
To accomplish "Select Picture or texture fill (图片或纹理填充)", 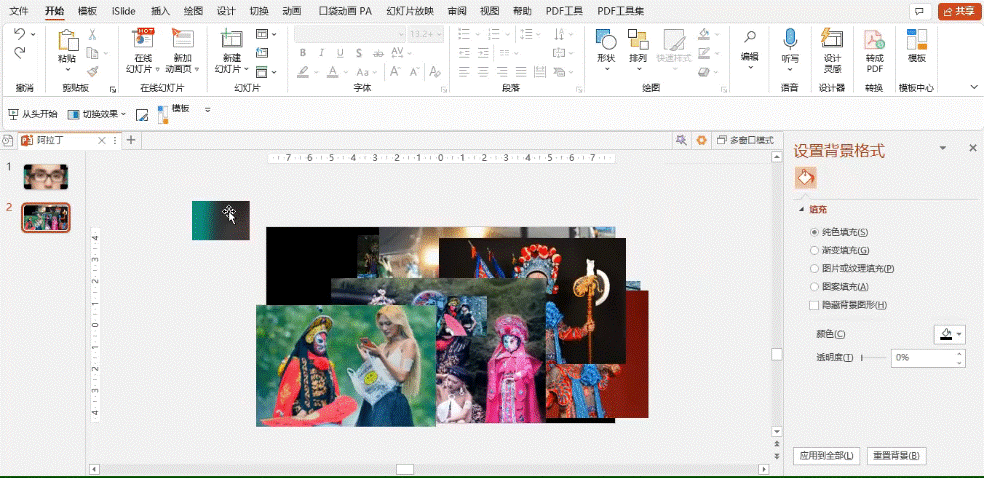I will [814, 268].
